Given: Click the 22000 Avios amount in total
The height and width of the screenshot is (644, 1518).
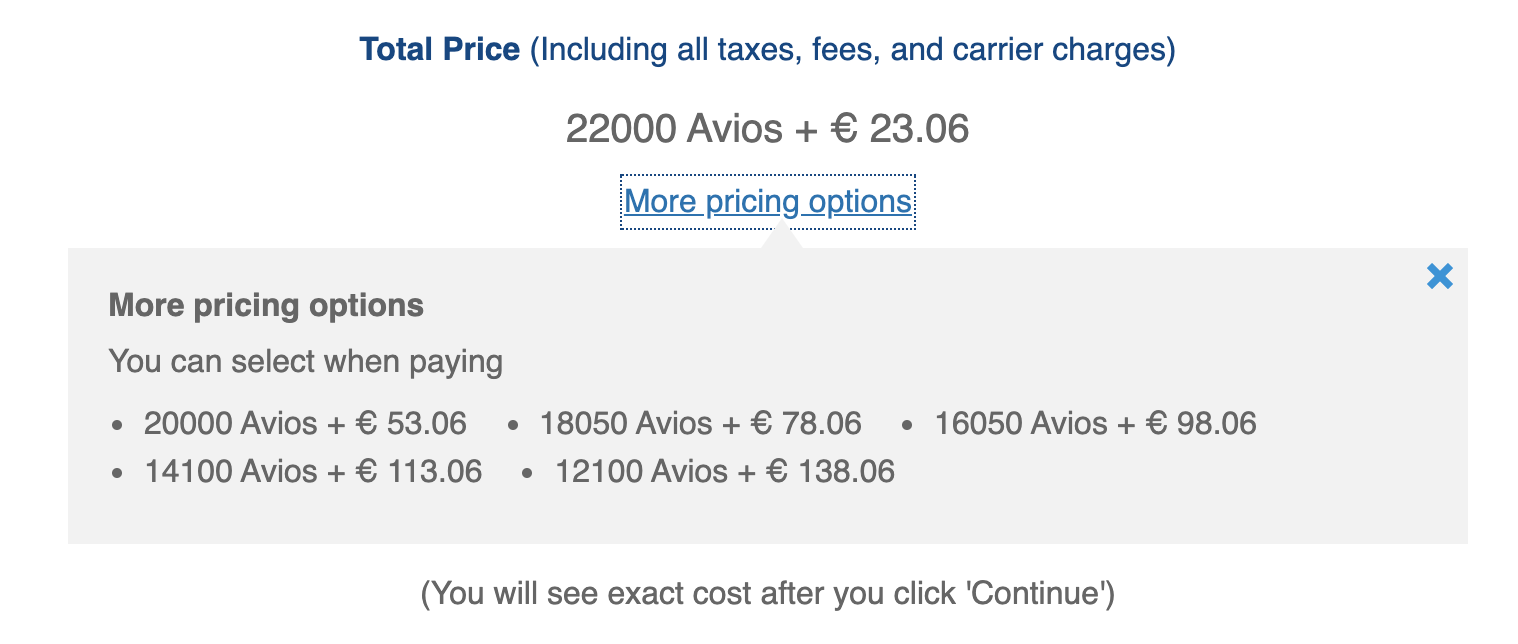Looking at the screenshot, I should coord(675,129).
